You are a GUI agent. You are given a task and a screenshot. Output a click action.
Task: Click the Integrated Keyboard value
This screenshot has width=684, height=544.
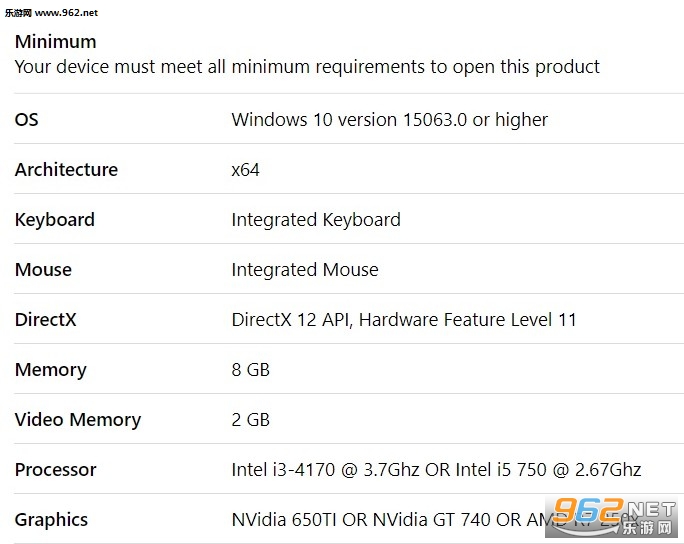(x=316, y=219)
